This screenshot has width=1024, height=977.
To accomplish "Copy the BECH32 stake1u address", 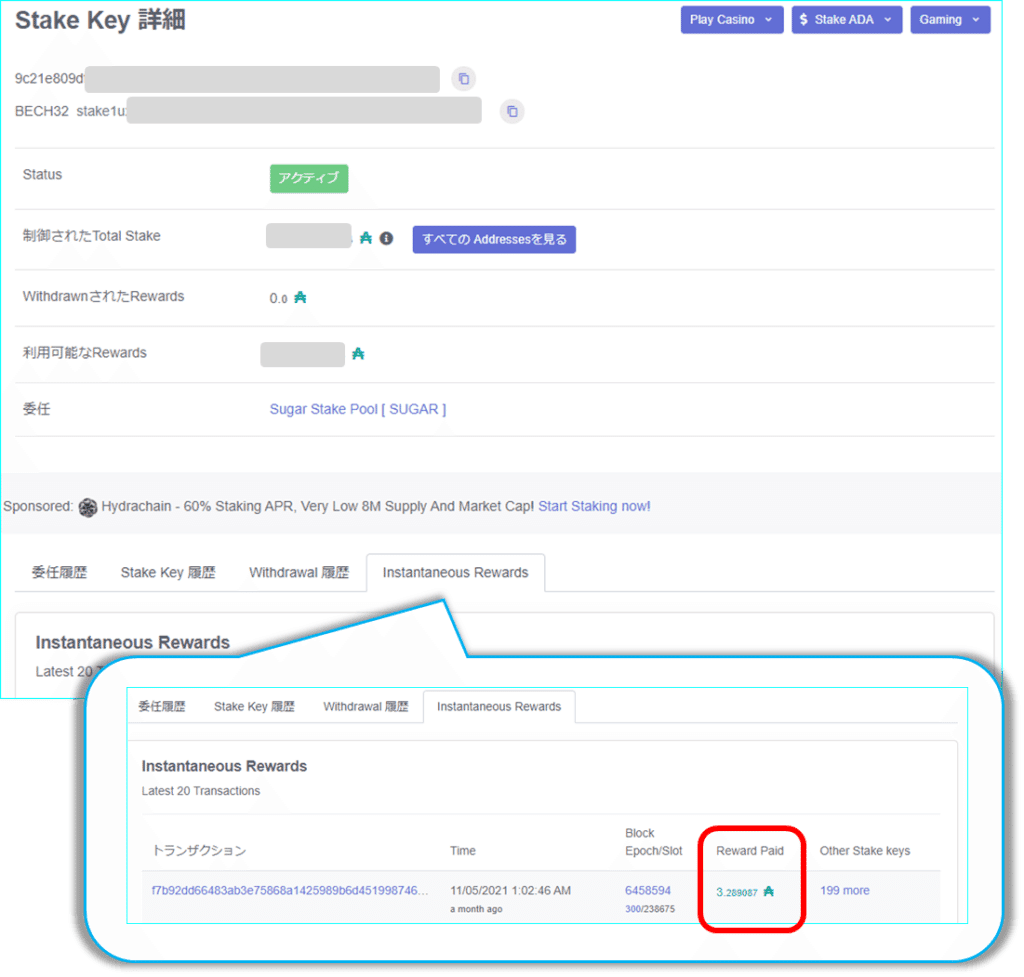I will click(x=512, y=112).
